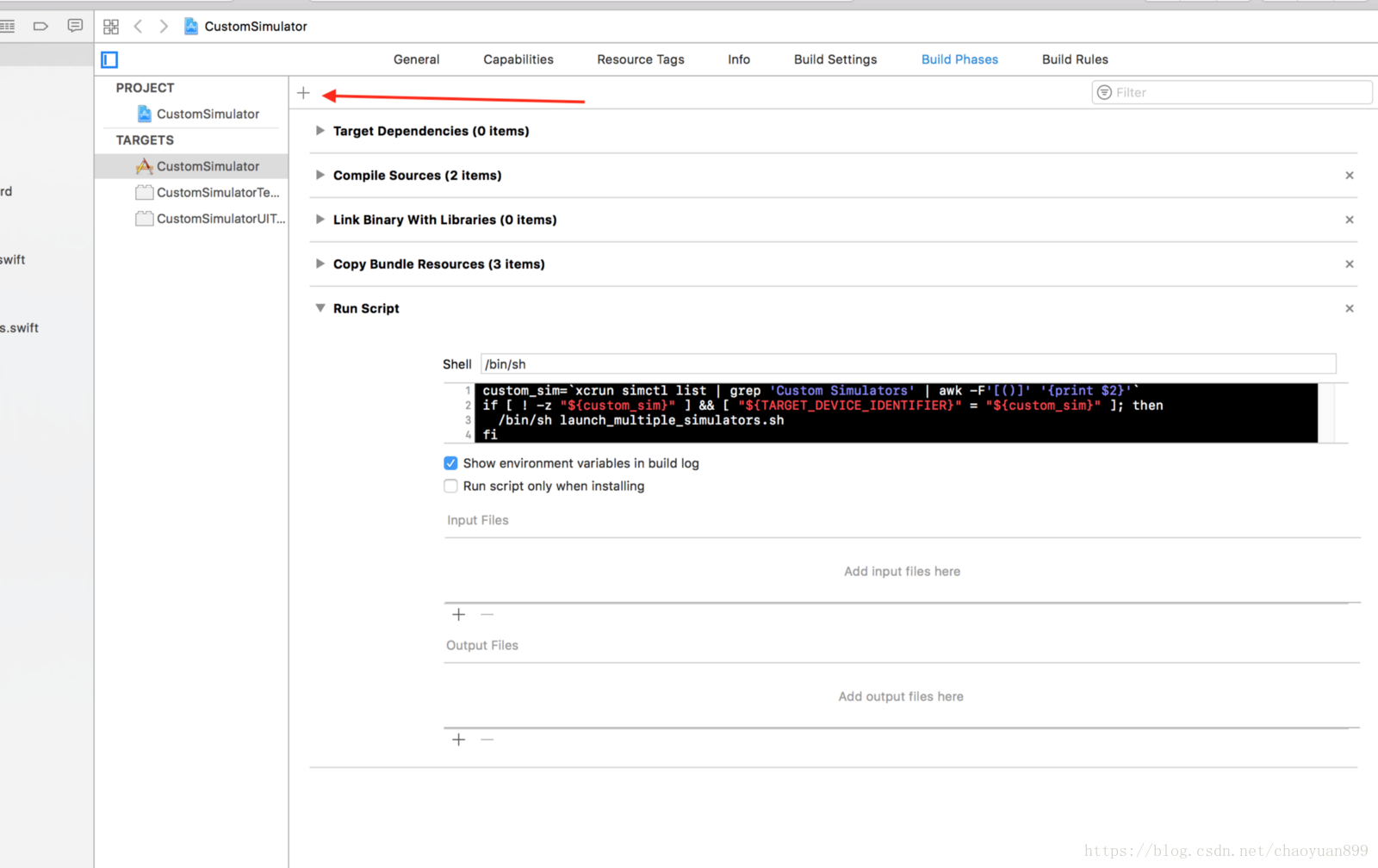1378x868 pixels.
Task: Select the CustomSimulatorUIT... target
Action: coord(210,219)
